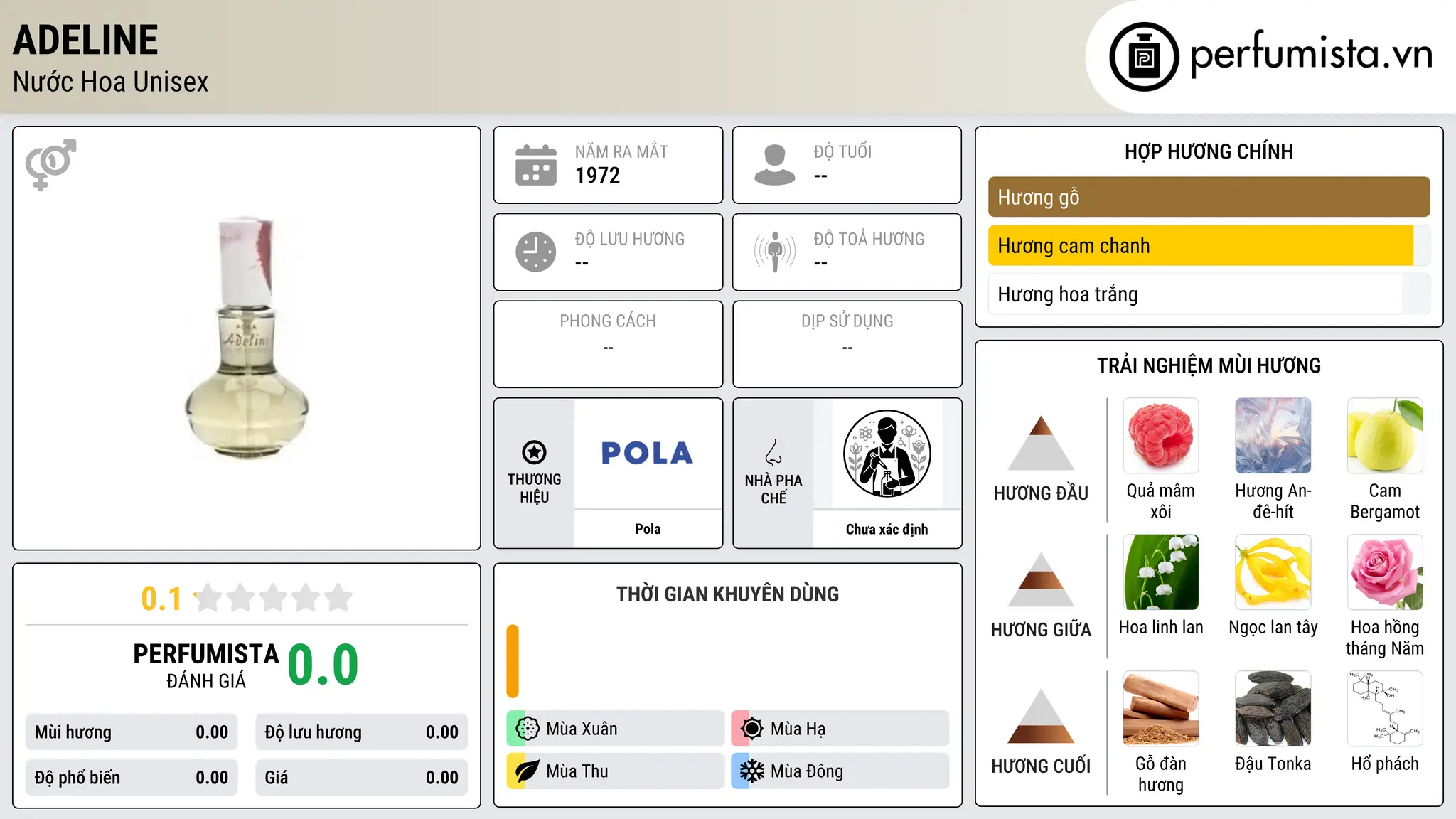Select the Hổ phách note image
The image size is (1456, 819).
(x=1385, y=709)
